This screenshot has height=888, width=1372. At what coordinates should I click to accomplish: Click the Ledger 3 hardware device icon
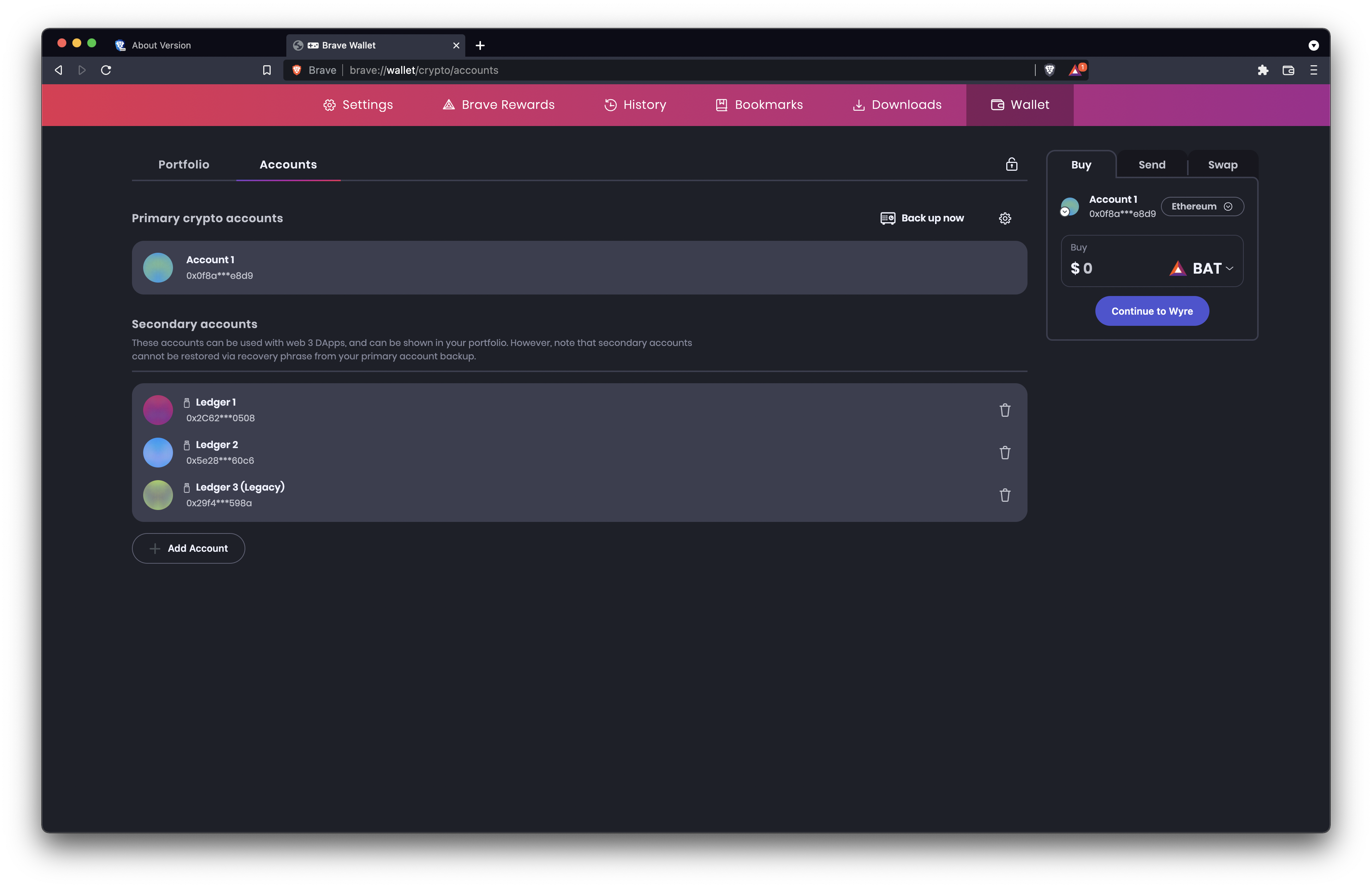tap(187, 488)
